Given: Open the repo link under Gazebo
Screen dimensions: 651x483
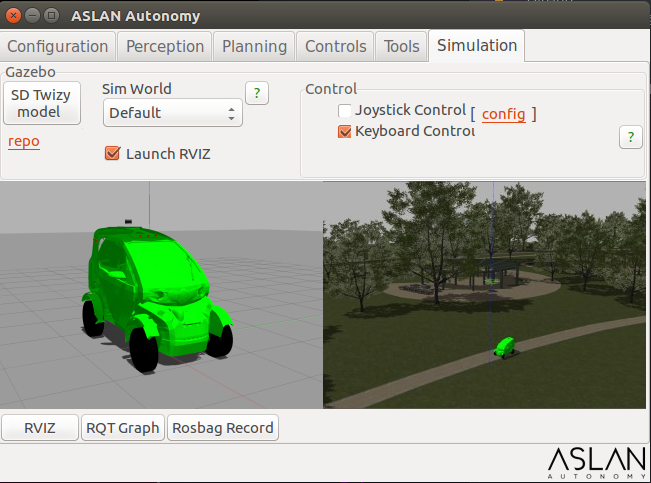Looking at the screenshot, I should click(x=24, y=142).
